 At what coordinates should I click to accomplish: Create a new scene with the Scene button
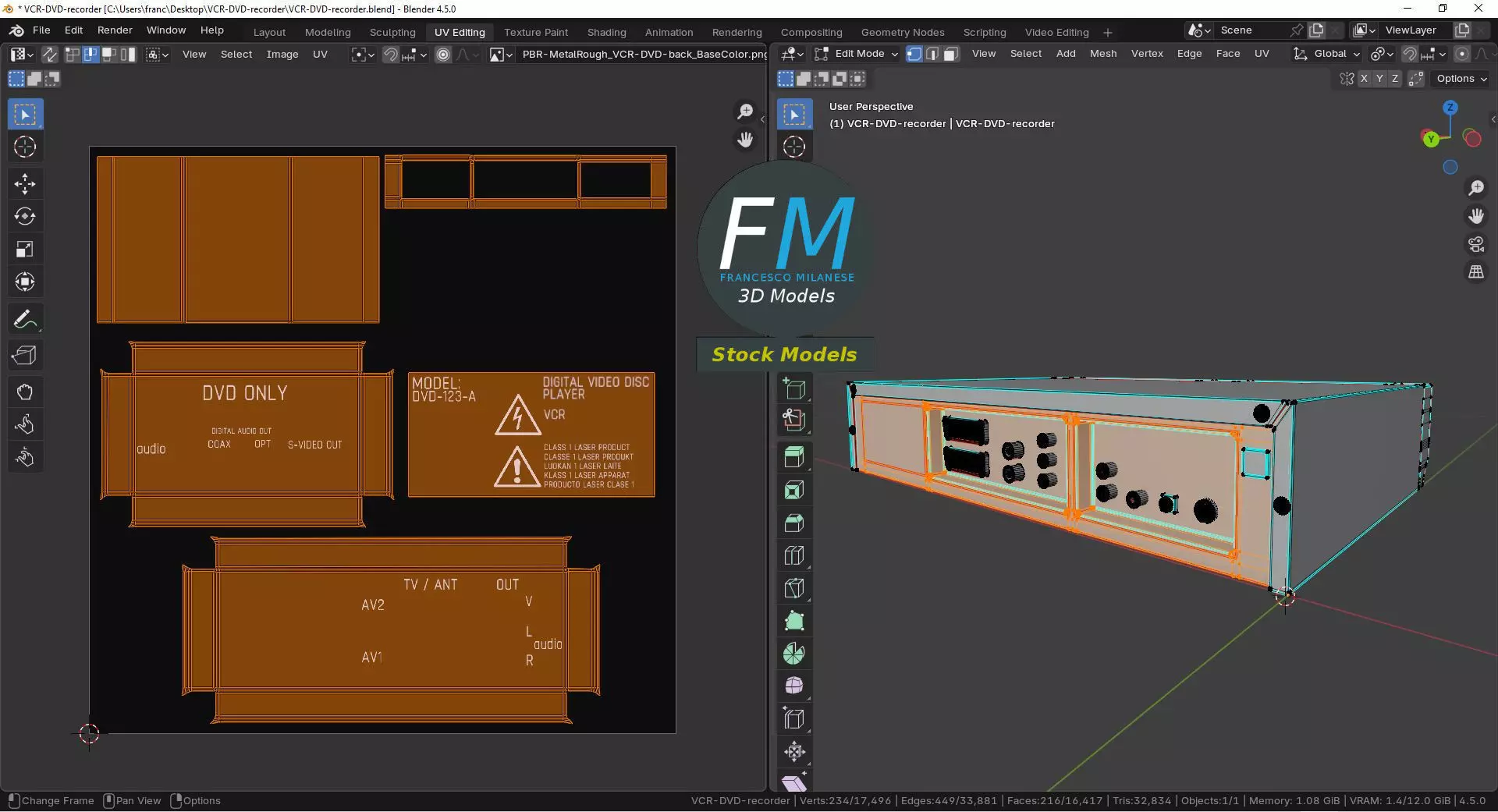pos(1317,30)
